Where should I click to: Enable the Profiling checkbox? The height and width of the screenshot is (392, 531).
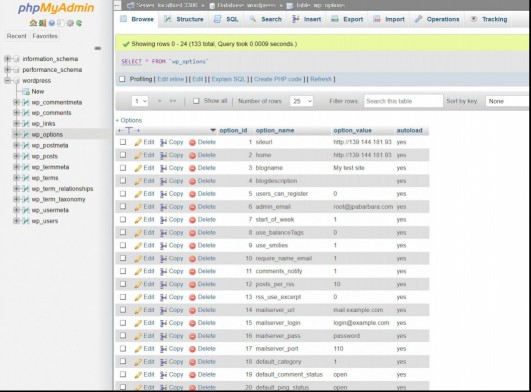[122, 79]
